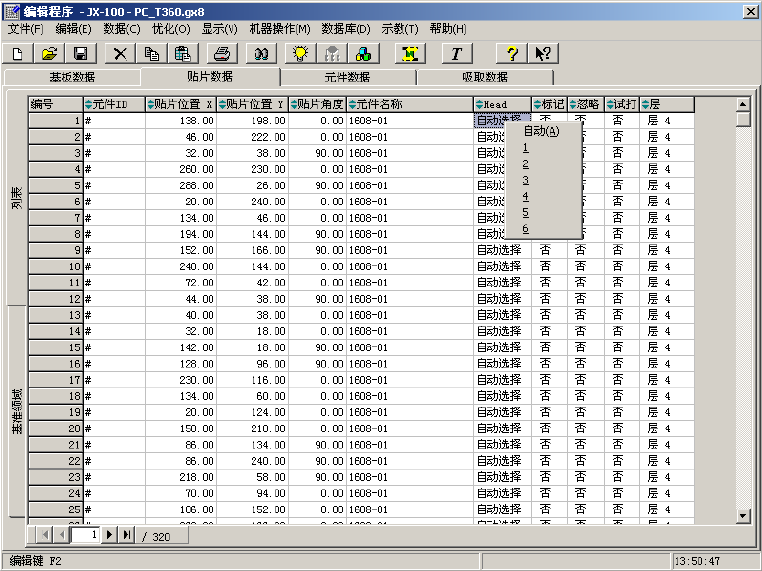Image resolution: width=762 pixels, height=571 pixels.
Task: Click the vertical scrollbar down arrow
Action: click(743, 516)
